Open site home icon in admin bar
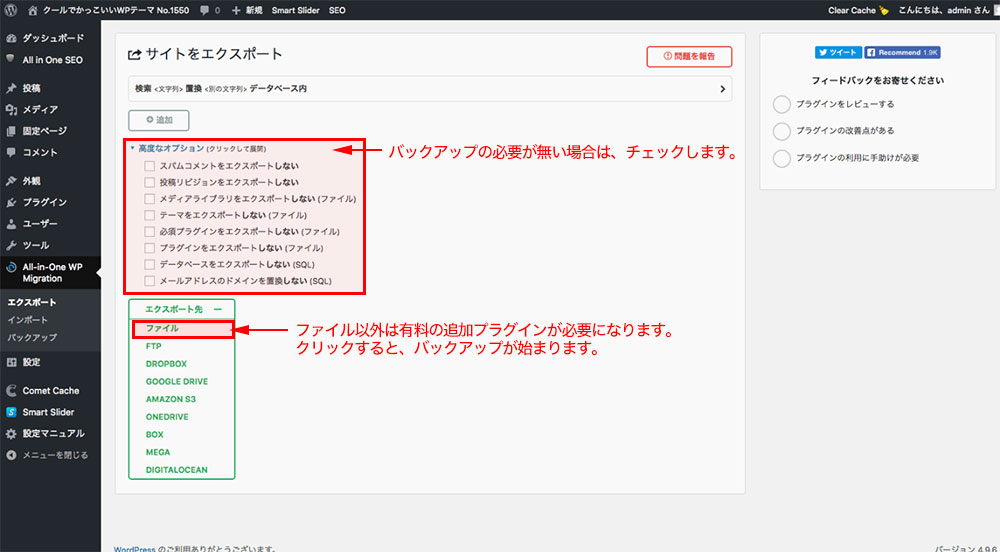The height and width of the screenshot is (552, 1000). click(x=33, y=10)
